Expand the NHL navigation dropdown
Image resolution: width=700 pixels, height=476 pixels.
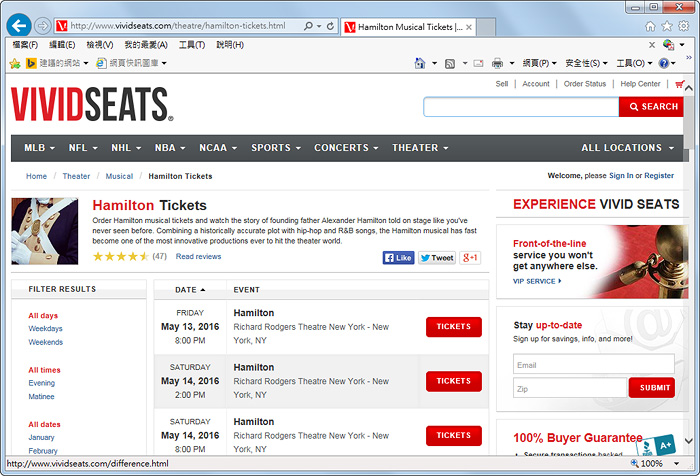(126, 148)
